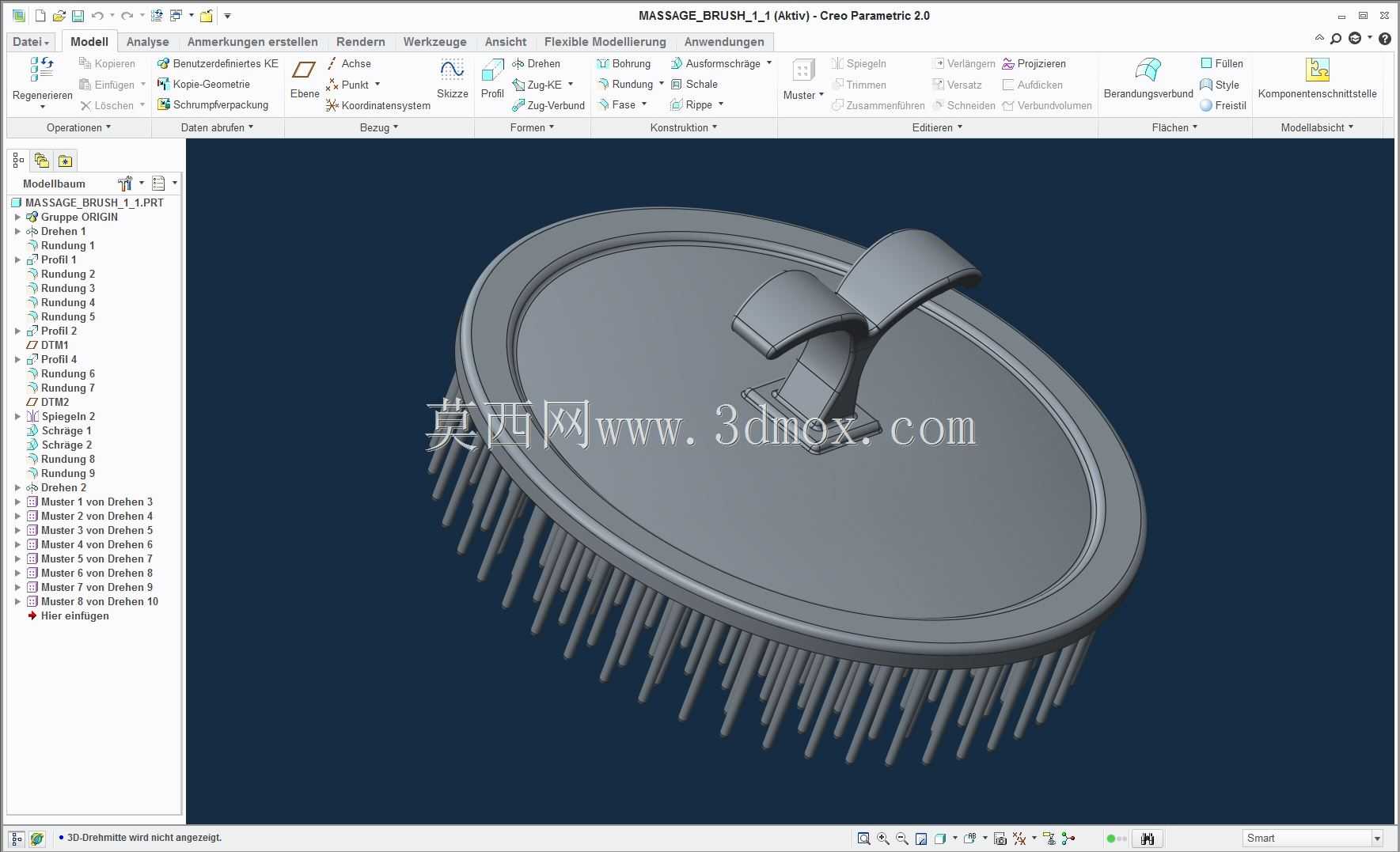Expand Muster 8 von Drehen 10 node
The width and height of the screenshot is (1400, 852).
click(17, 602)
